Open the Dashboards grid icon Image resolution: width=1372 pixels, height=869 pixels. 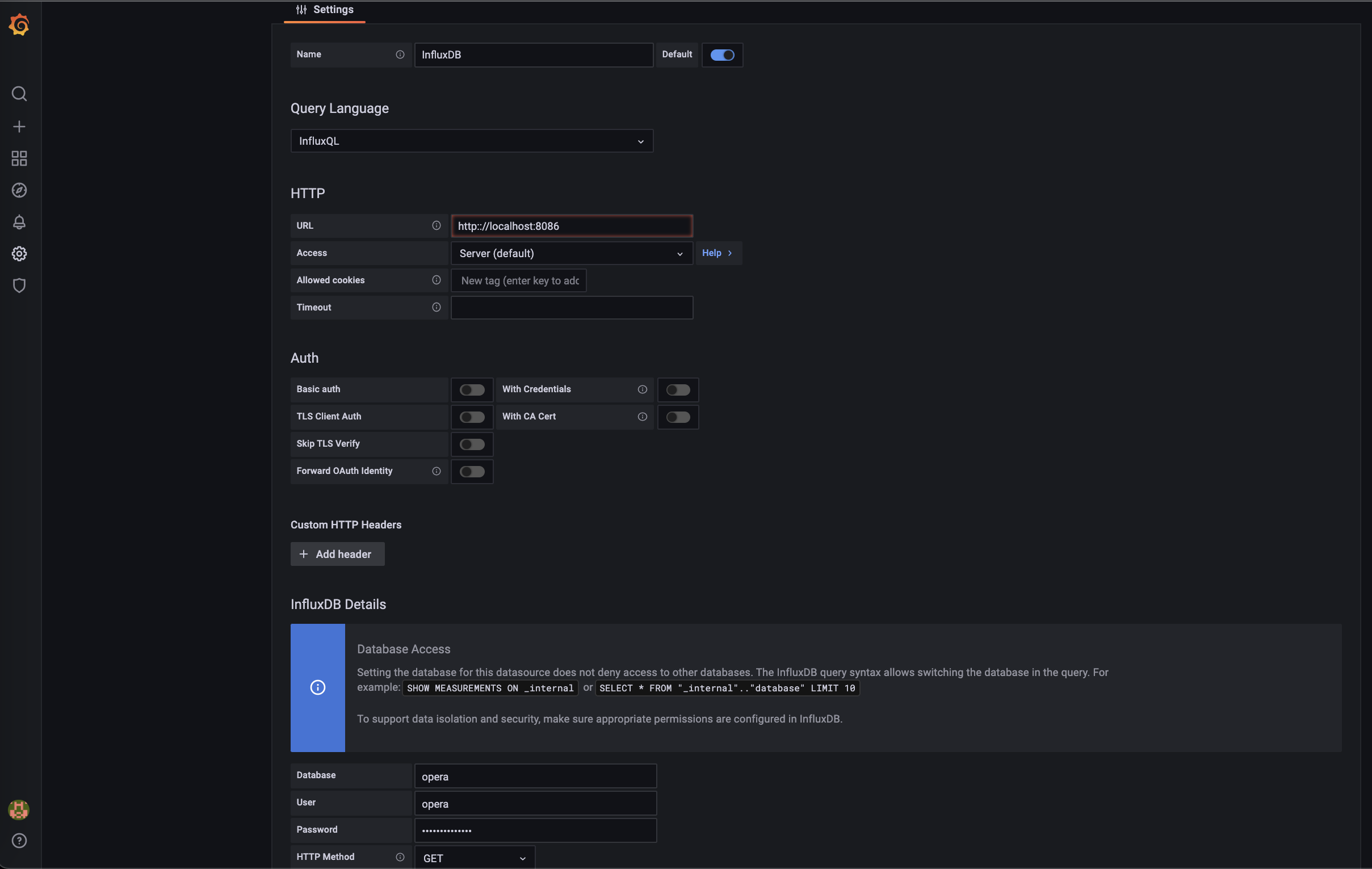pos(19,158)
